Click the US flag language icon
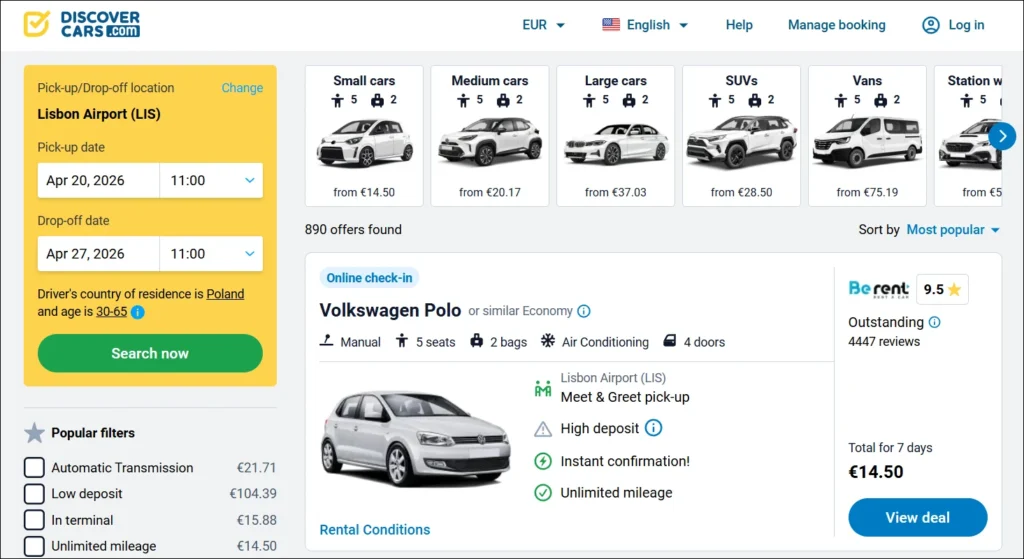 611,25
